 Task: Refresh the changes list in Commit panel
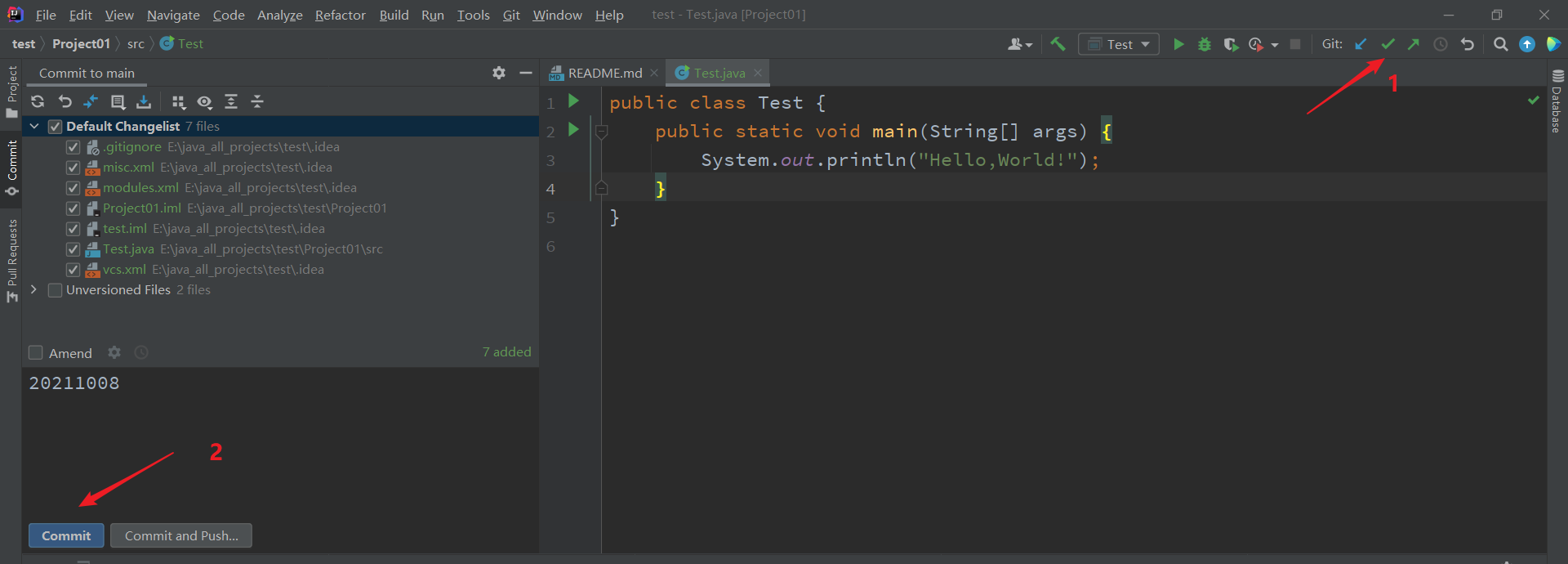(x=38, y=101)
